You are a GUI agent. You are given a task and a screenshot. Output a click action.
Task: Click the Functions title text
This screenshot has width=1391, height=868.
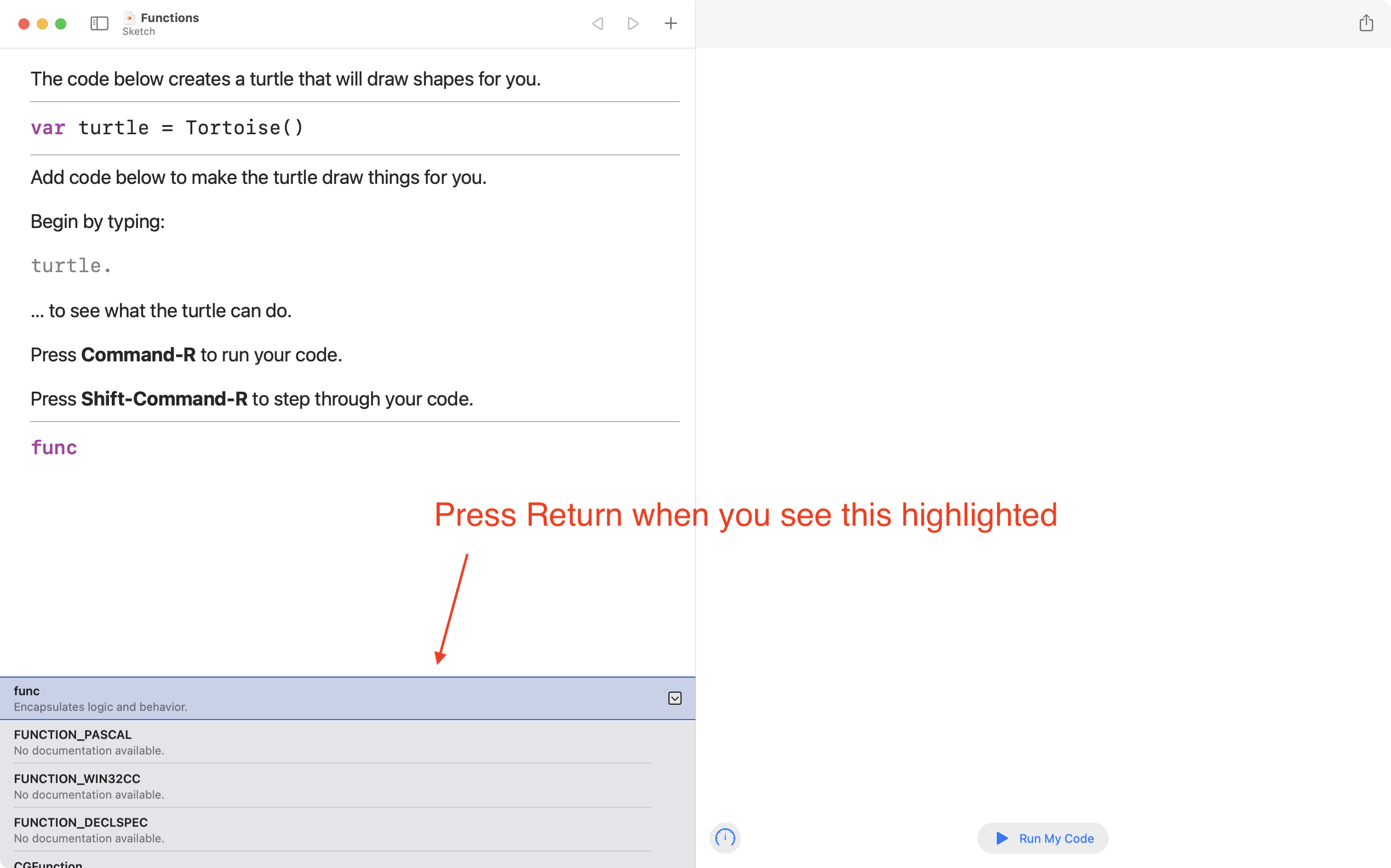(170, 17)
